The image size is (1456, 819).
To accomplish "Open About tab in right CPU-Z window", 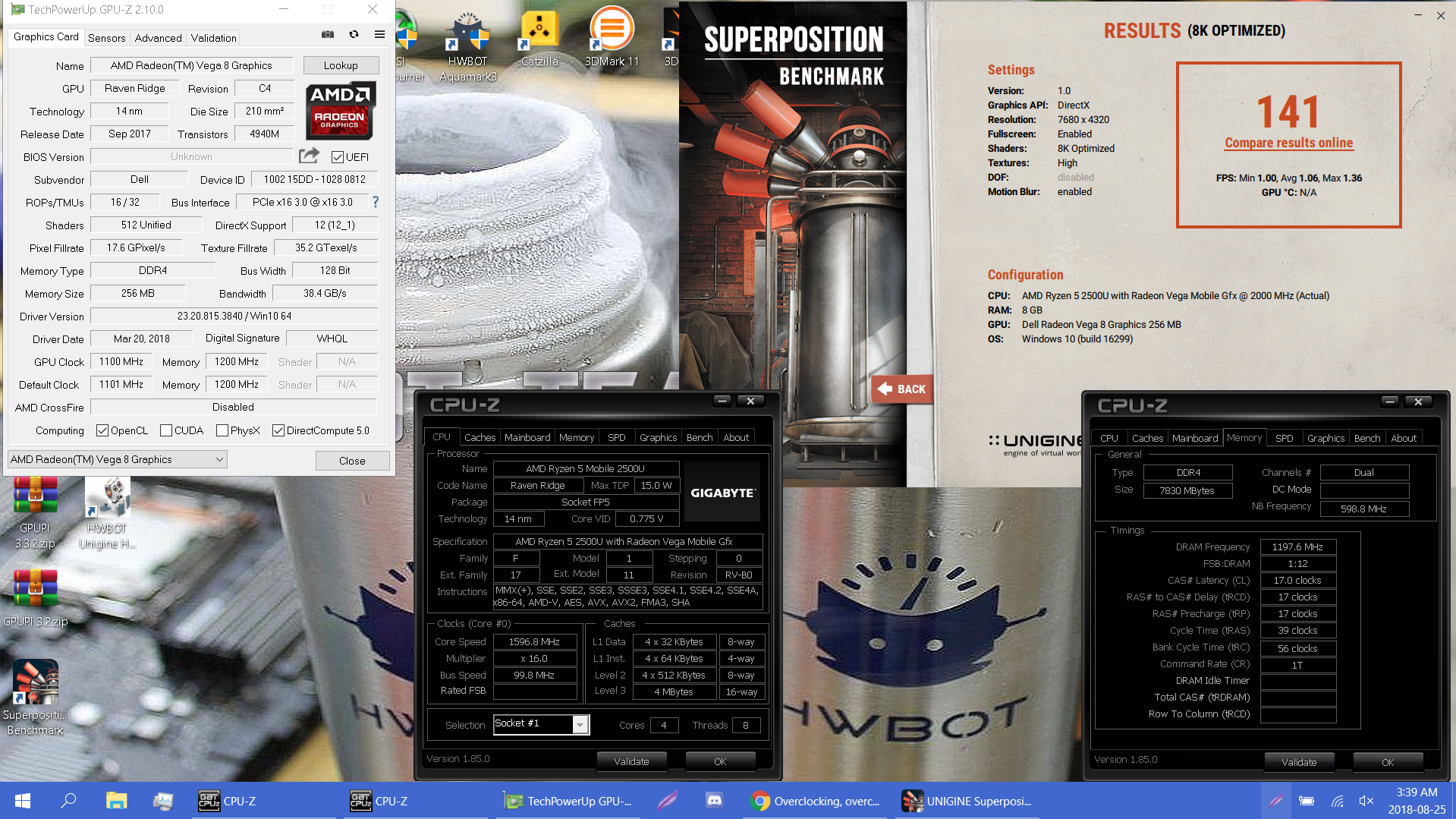I will click(x=1403, y=438).
